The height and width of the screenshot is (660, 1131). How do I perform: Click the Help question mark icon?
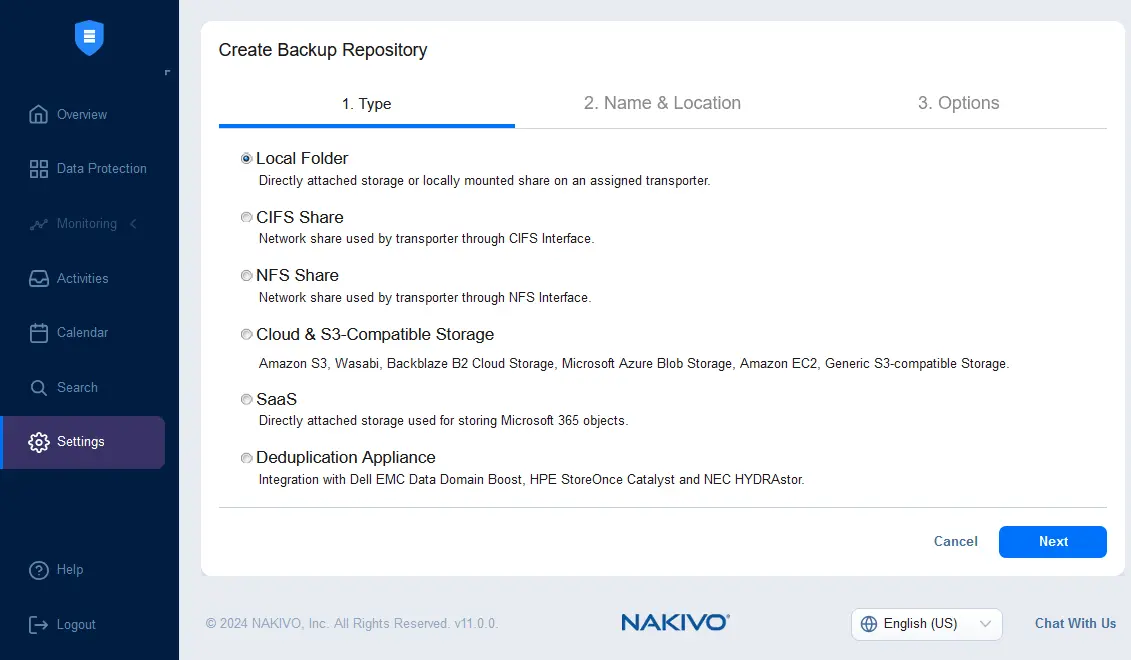click(x=38, y=570)
